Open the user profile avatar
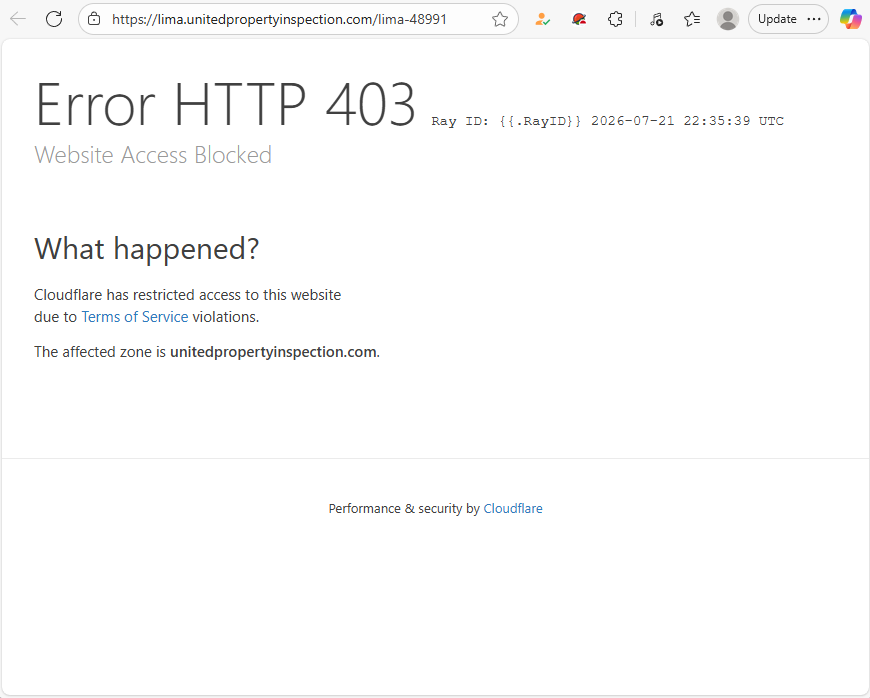Viewport: 870px width, 698px height. (x=727, y=19)
